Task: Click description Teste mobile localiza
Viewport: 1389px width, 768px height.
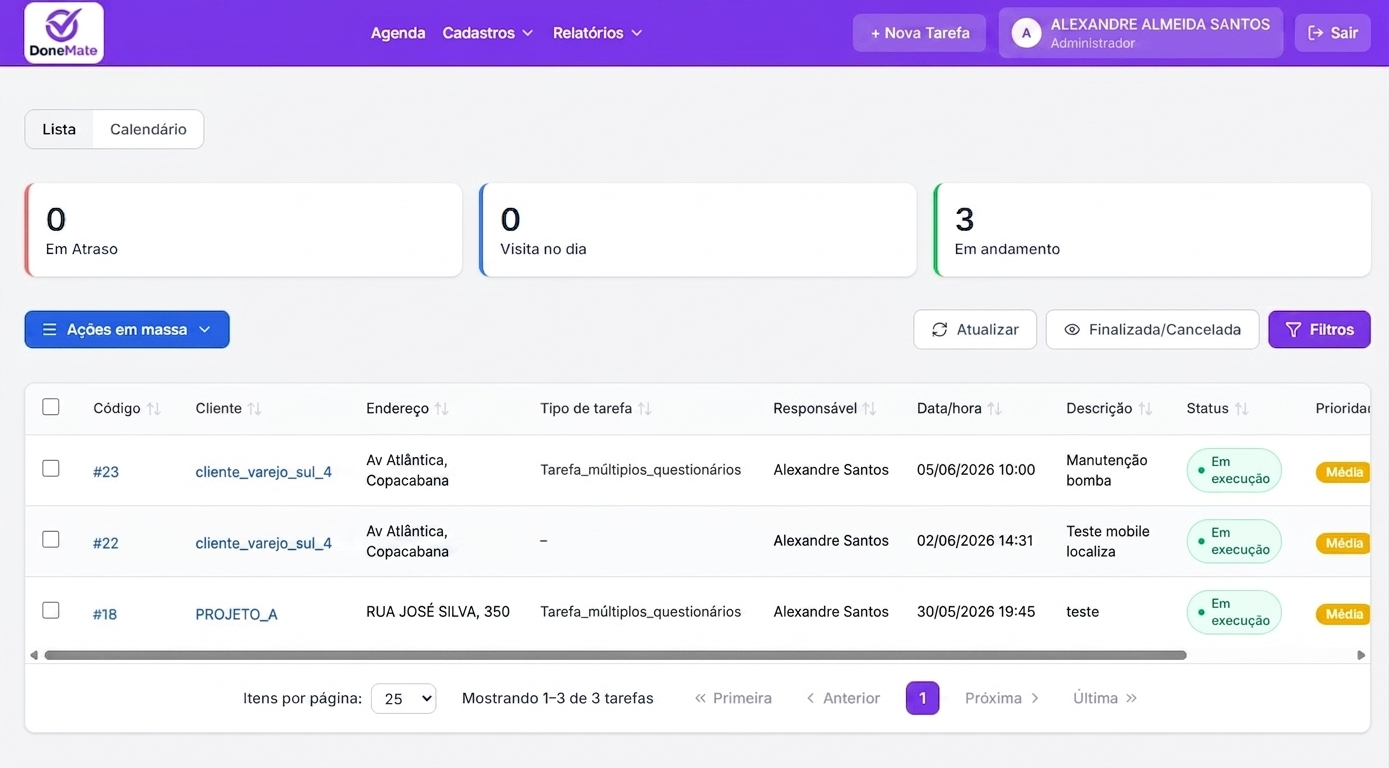Action: (1108, 541)
